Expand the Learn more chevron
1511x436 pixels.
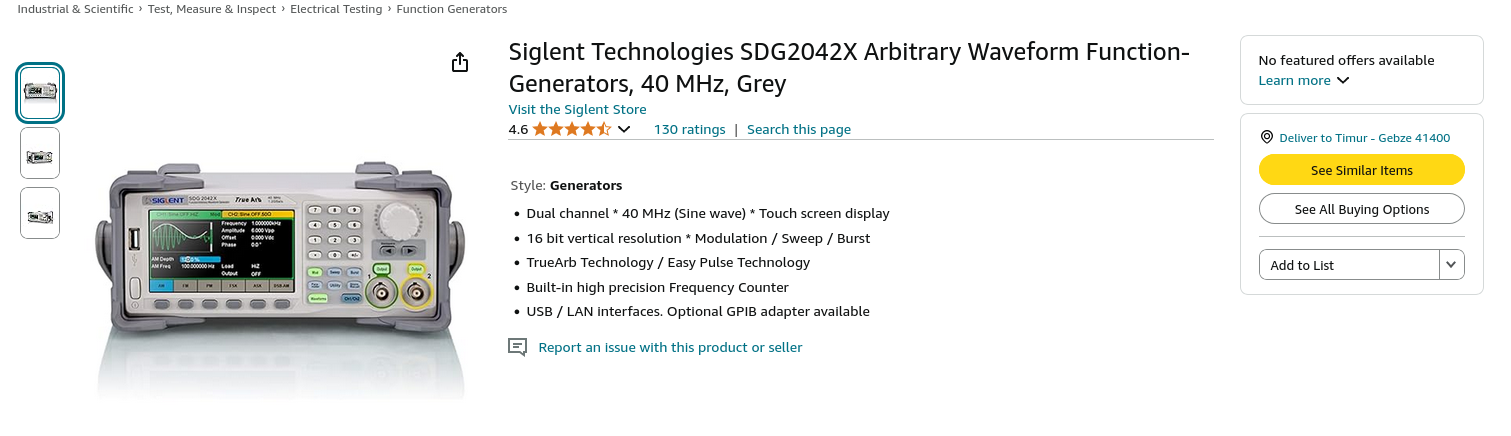(1343, 81)
